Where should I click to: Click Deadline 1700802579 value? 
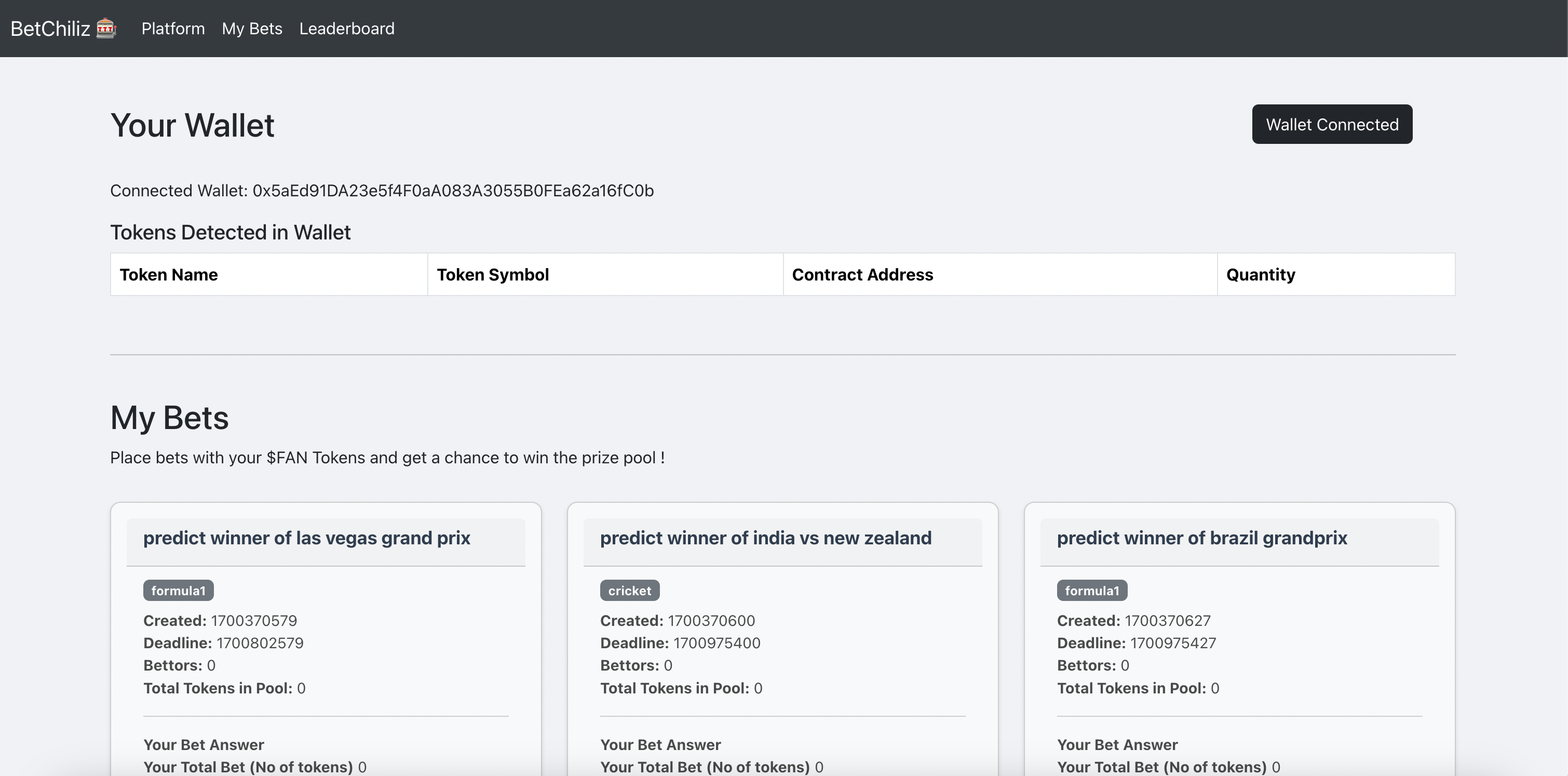223,643
